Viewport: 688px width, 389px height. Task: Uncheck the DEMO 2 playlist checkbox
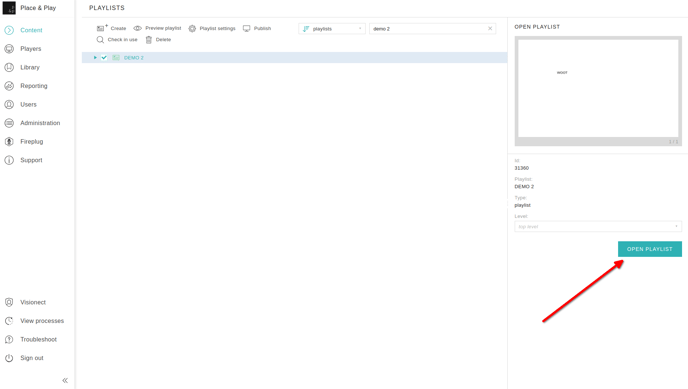104,57
